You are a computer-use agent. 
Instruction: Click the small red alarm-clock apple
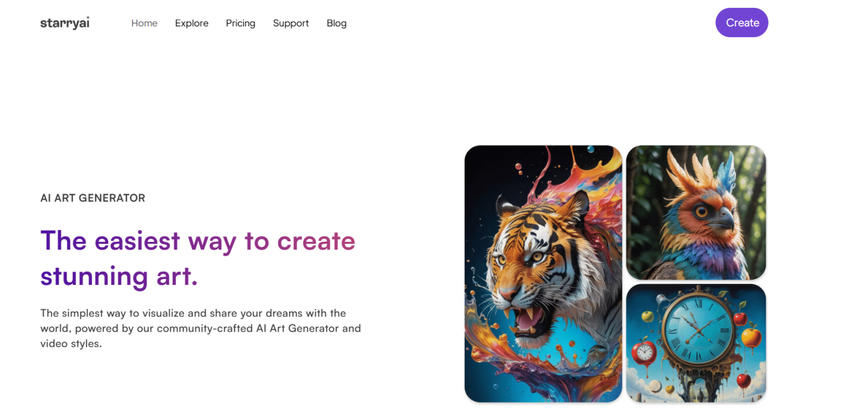pyautogui.click(x=644, y=353)
